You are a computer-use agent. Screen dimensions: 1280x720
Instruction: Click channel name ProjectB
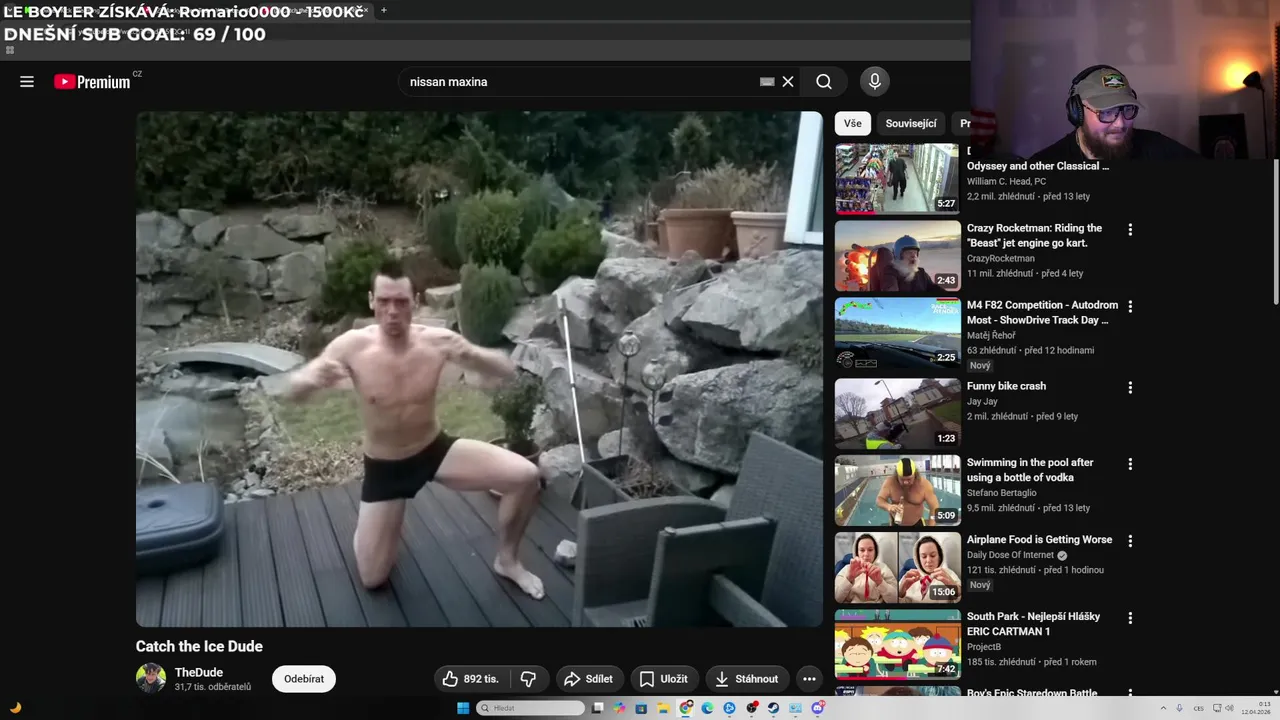(984, 647)
